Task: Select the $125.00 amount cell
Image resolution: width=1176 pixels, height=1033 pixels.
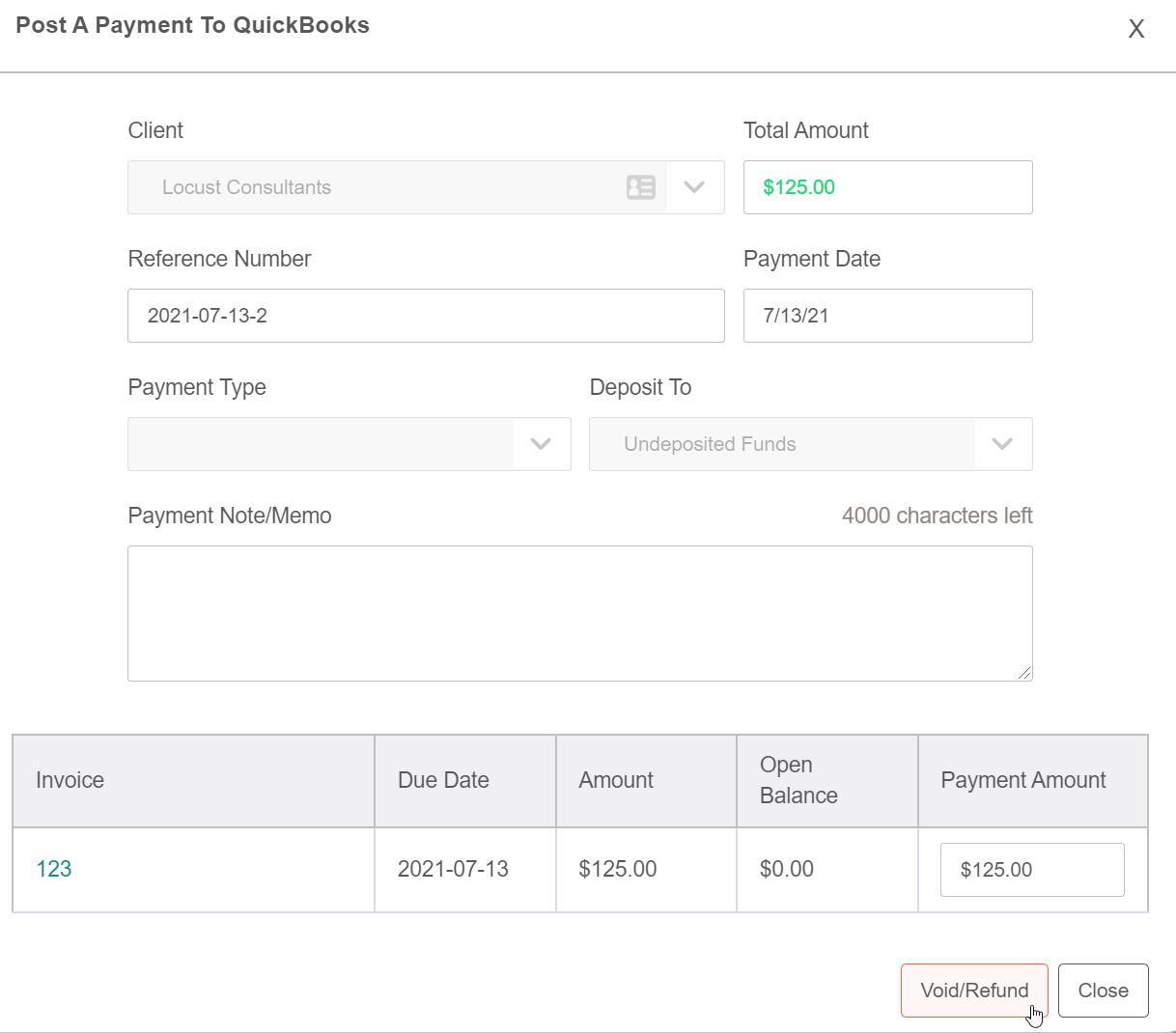Action: point(646,869)
